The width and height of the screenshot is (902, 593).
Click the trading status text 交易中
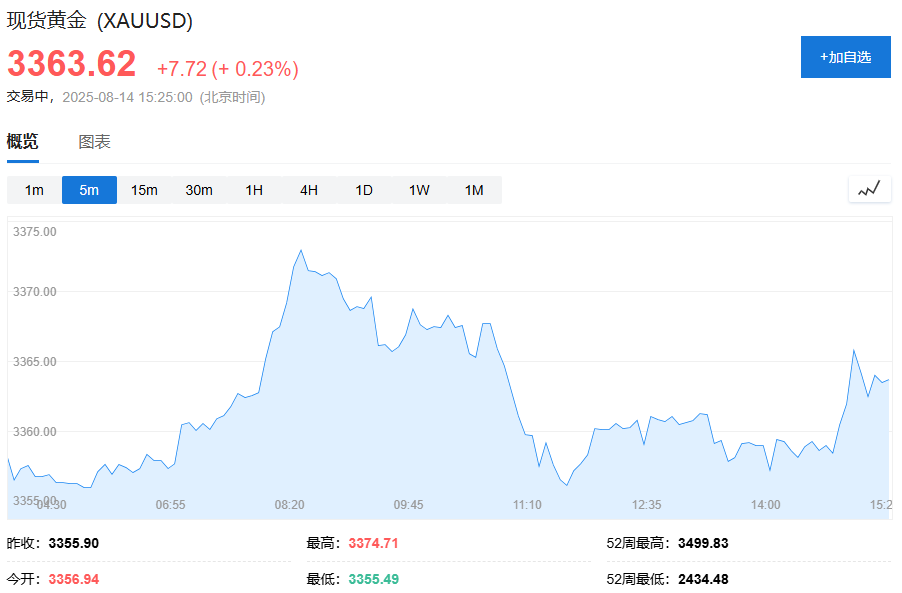pos(27,97)
